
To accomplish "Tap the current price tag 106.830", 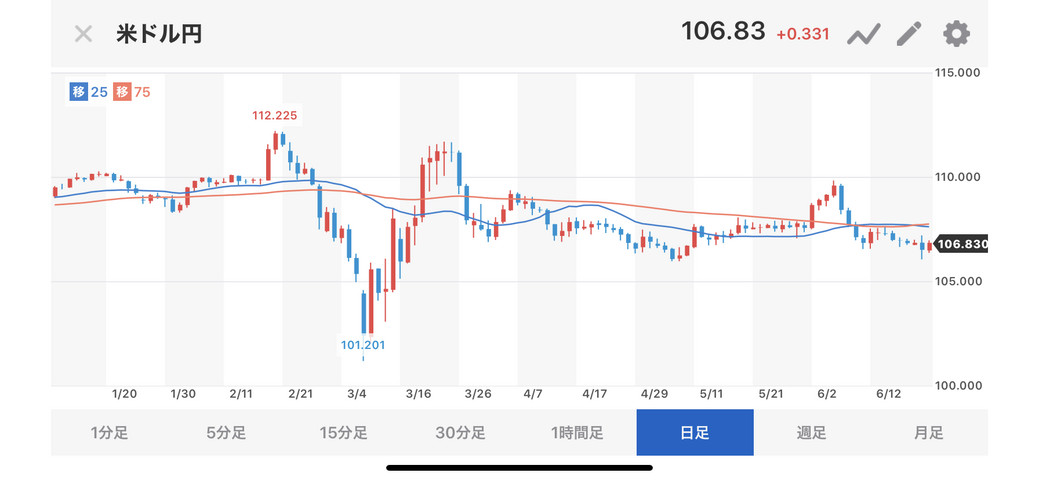I will (x=961, y=245).
